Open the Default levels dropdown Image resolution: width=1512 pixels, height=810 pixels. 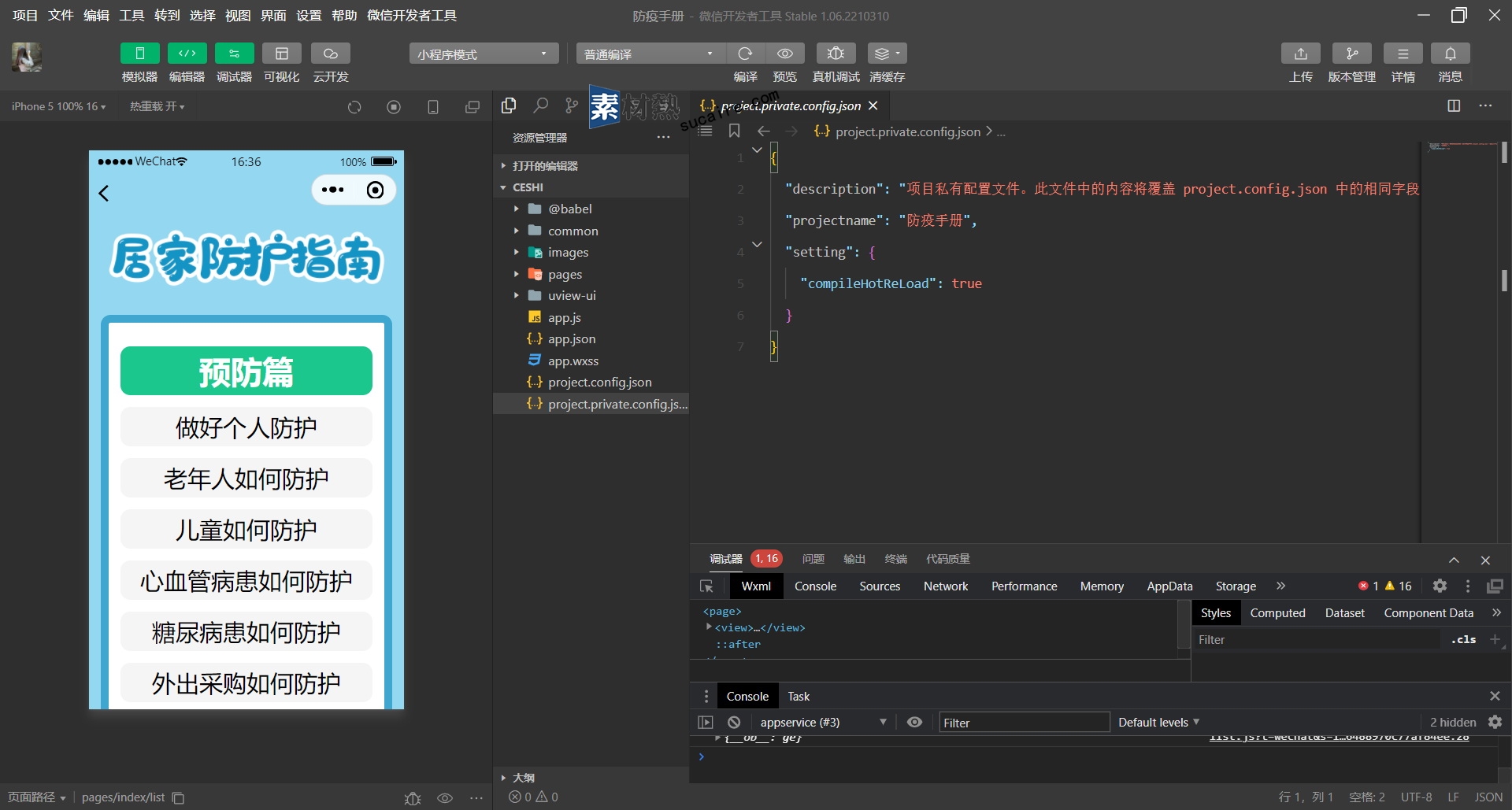click(x=1158, y=722)
